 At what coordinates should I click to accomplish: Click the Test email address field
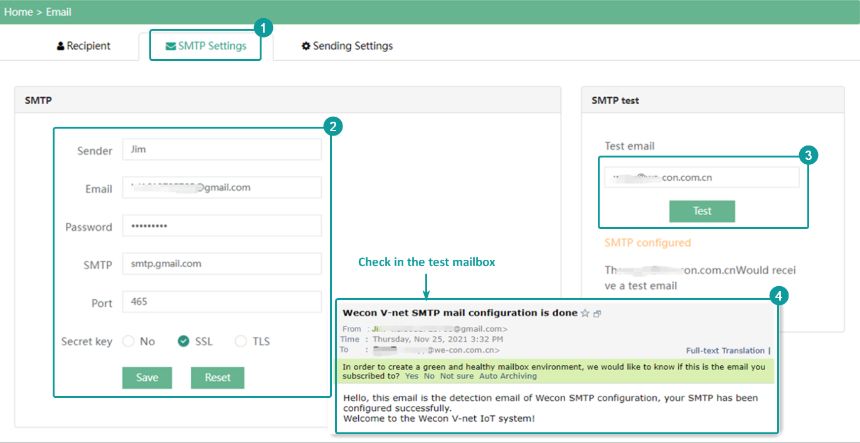click(702, 178)
